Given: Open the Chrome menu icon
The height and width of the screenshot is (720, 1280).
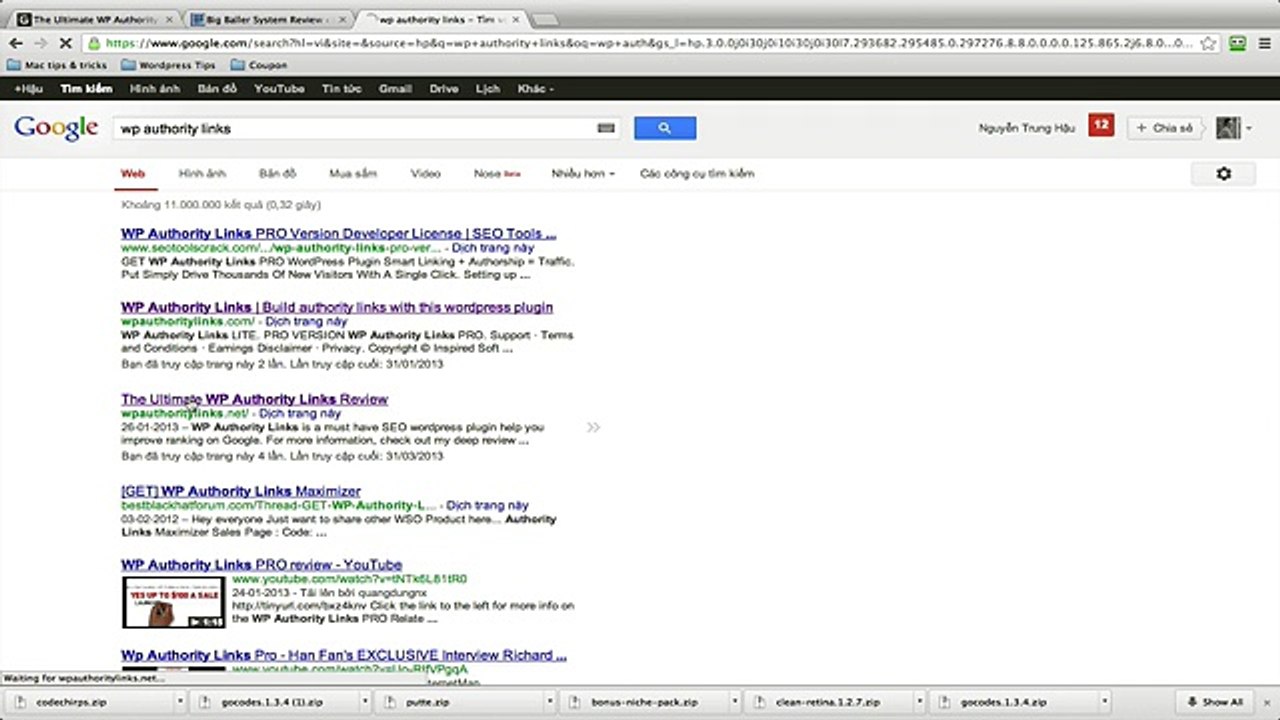Looking at the screenshot, I should tap(1263, 43).
